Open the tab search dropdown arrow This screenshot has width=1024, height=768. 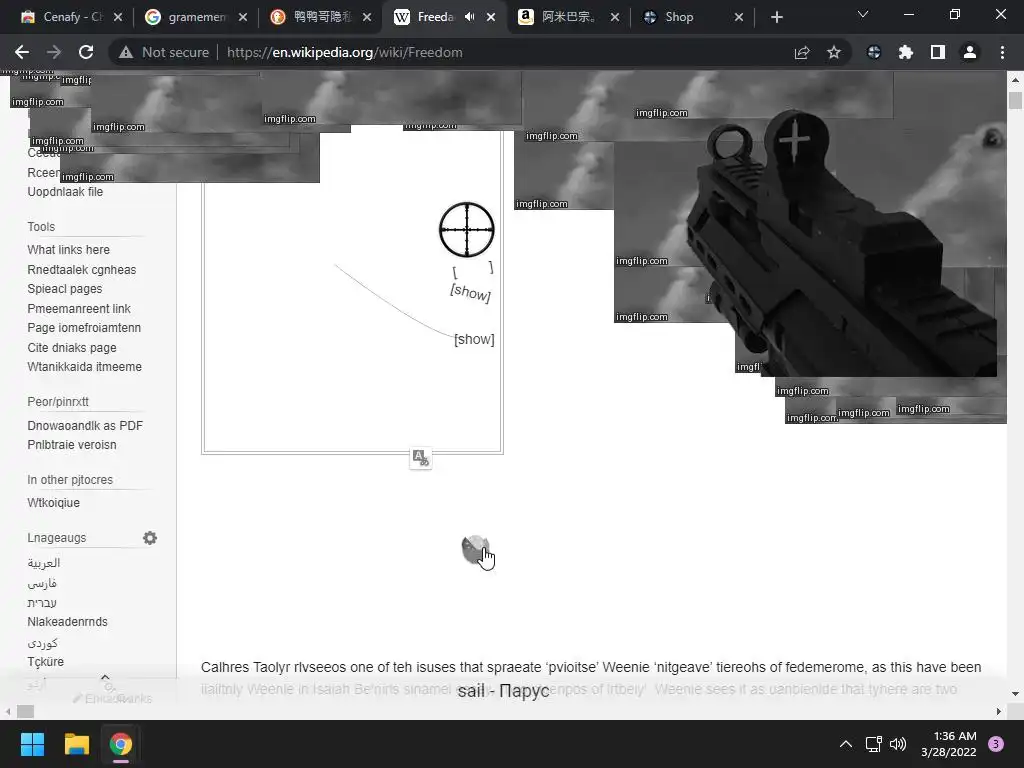point(863,14)
